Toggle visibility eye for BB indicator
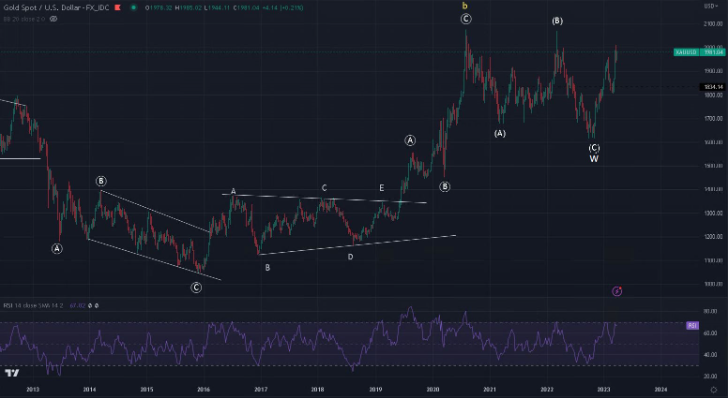 point(53,19)
